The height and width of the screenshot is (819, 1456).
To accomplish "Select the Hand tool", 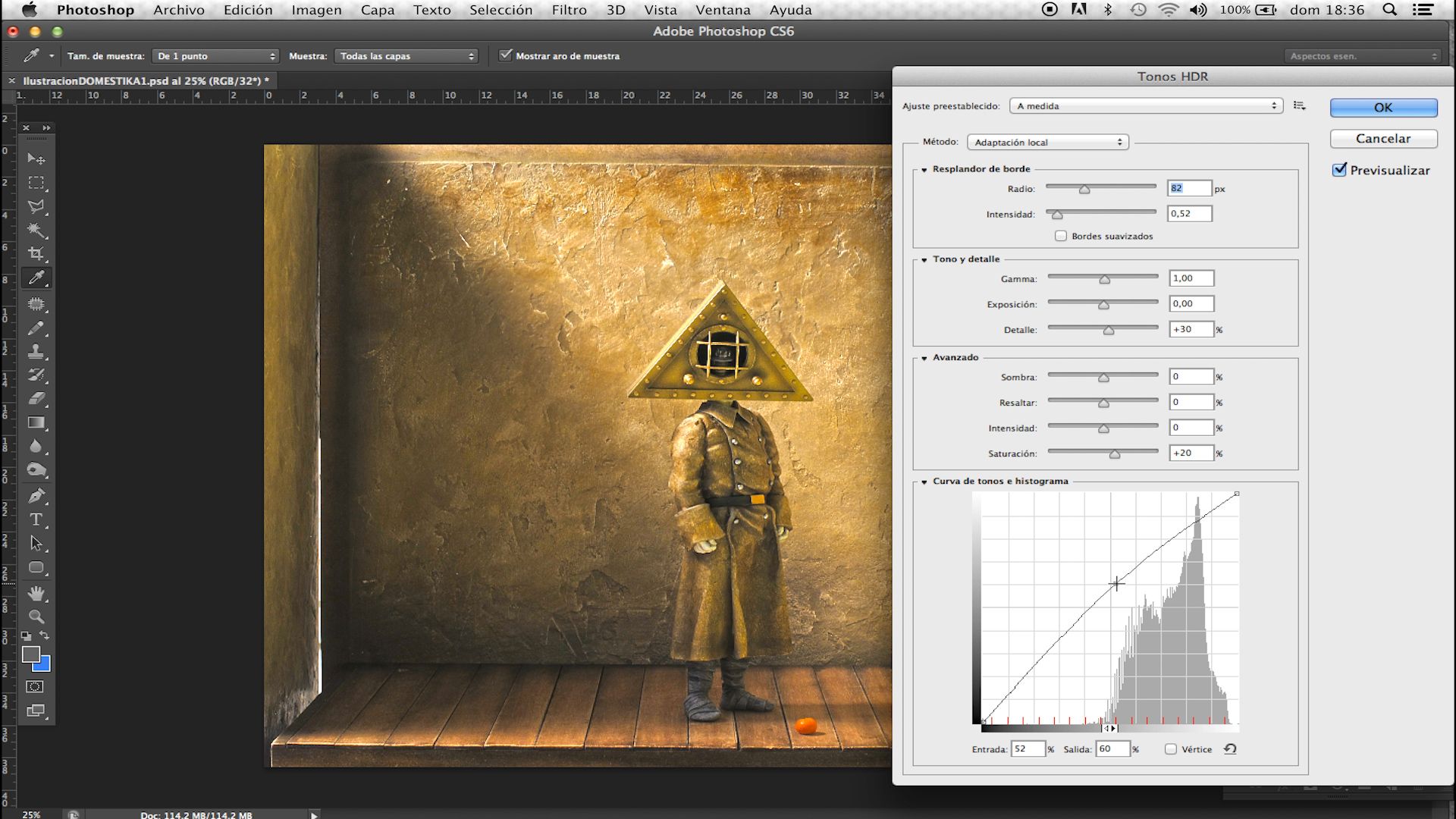I will (x=36, y=592).
